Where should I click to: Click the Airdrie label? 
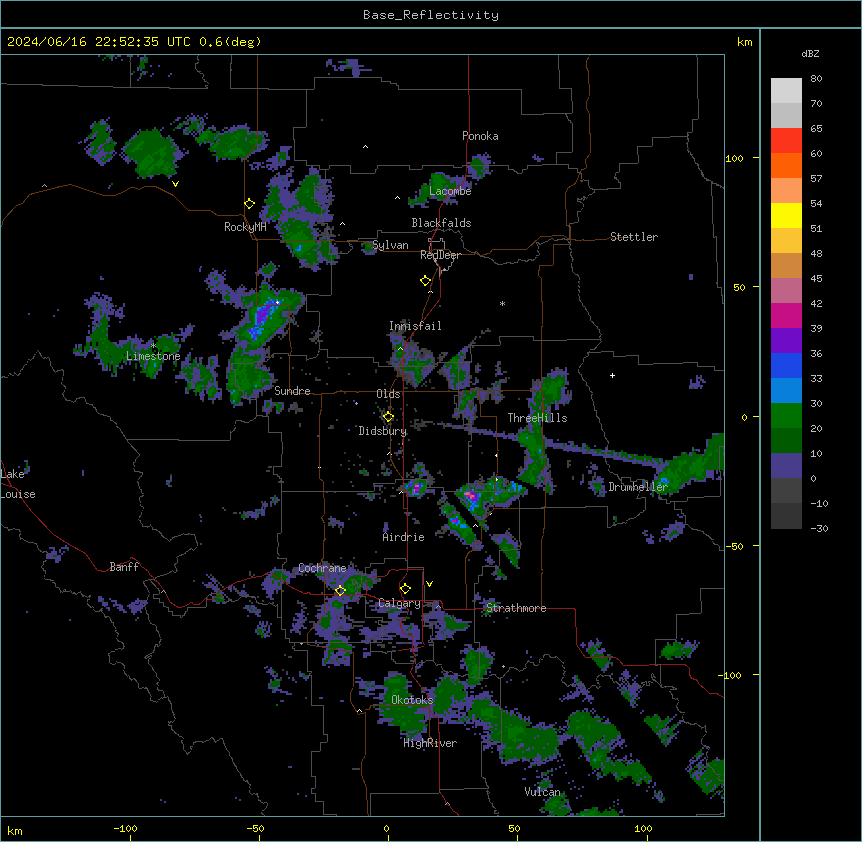pos(404,537)
